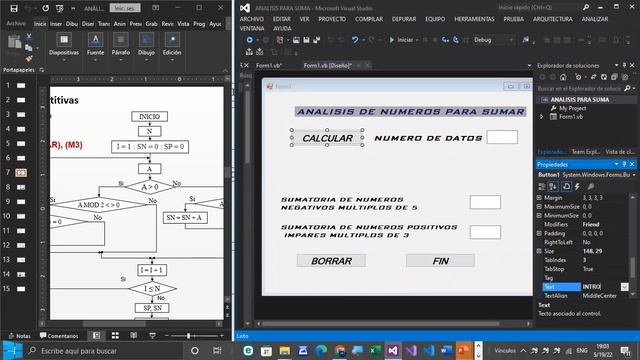Open the HERRAMIENTAS menu in Visual Studio
The image size is (640, 360).
(x=474, y=19)
